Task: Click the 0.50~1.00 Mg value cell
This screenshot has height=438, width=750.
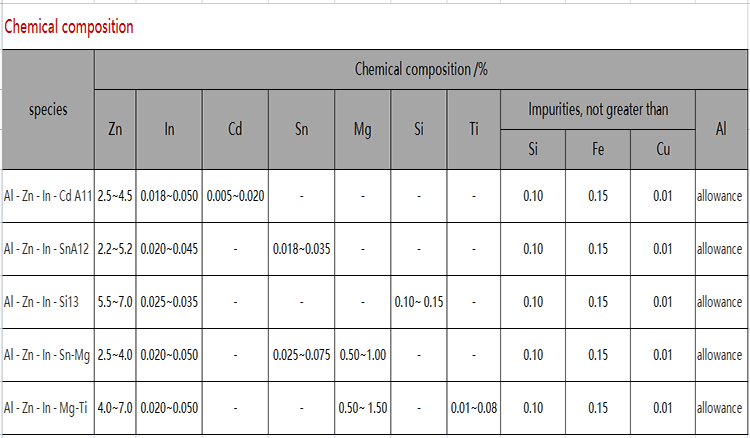Action: (363, 354)
